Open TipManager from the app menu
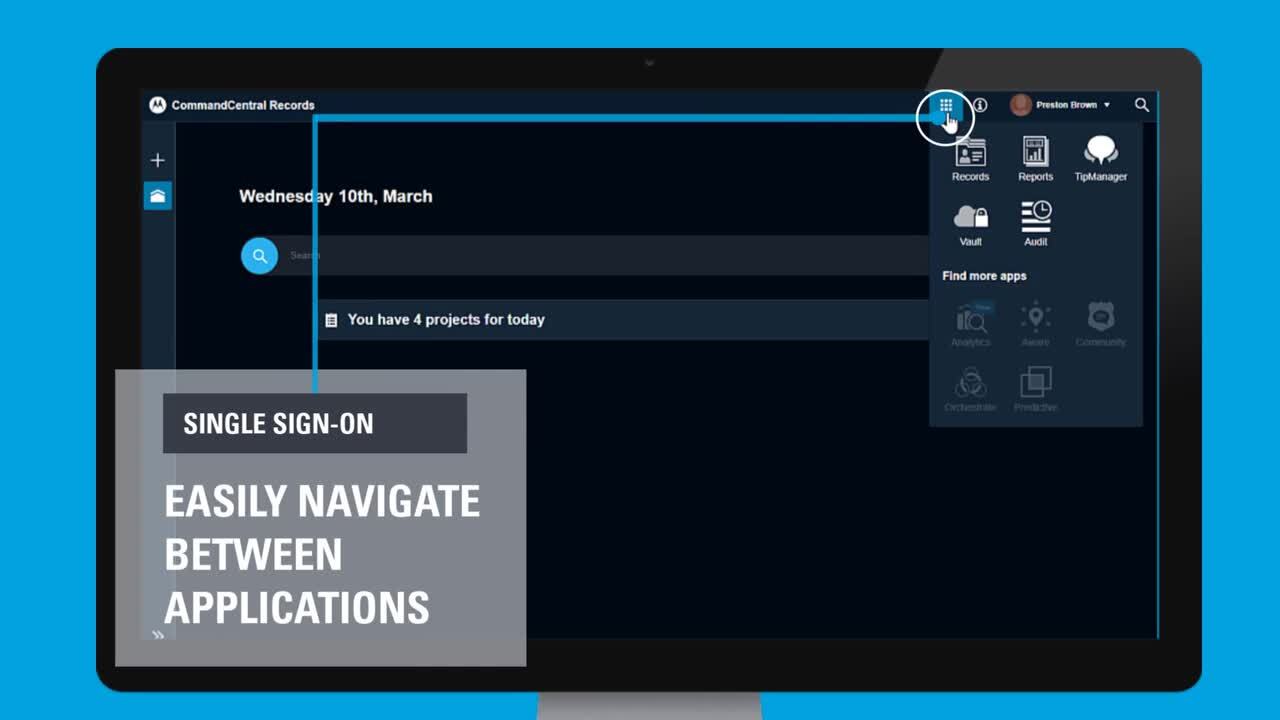Screen dimensions: 1280x720 (1100, 158)
